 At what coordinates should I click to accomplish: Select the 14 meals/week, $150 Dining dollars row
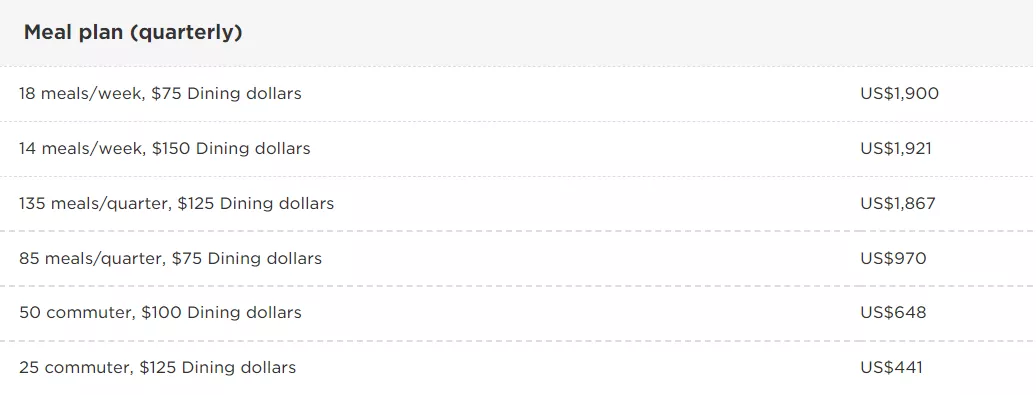[x=518, y=149]
